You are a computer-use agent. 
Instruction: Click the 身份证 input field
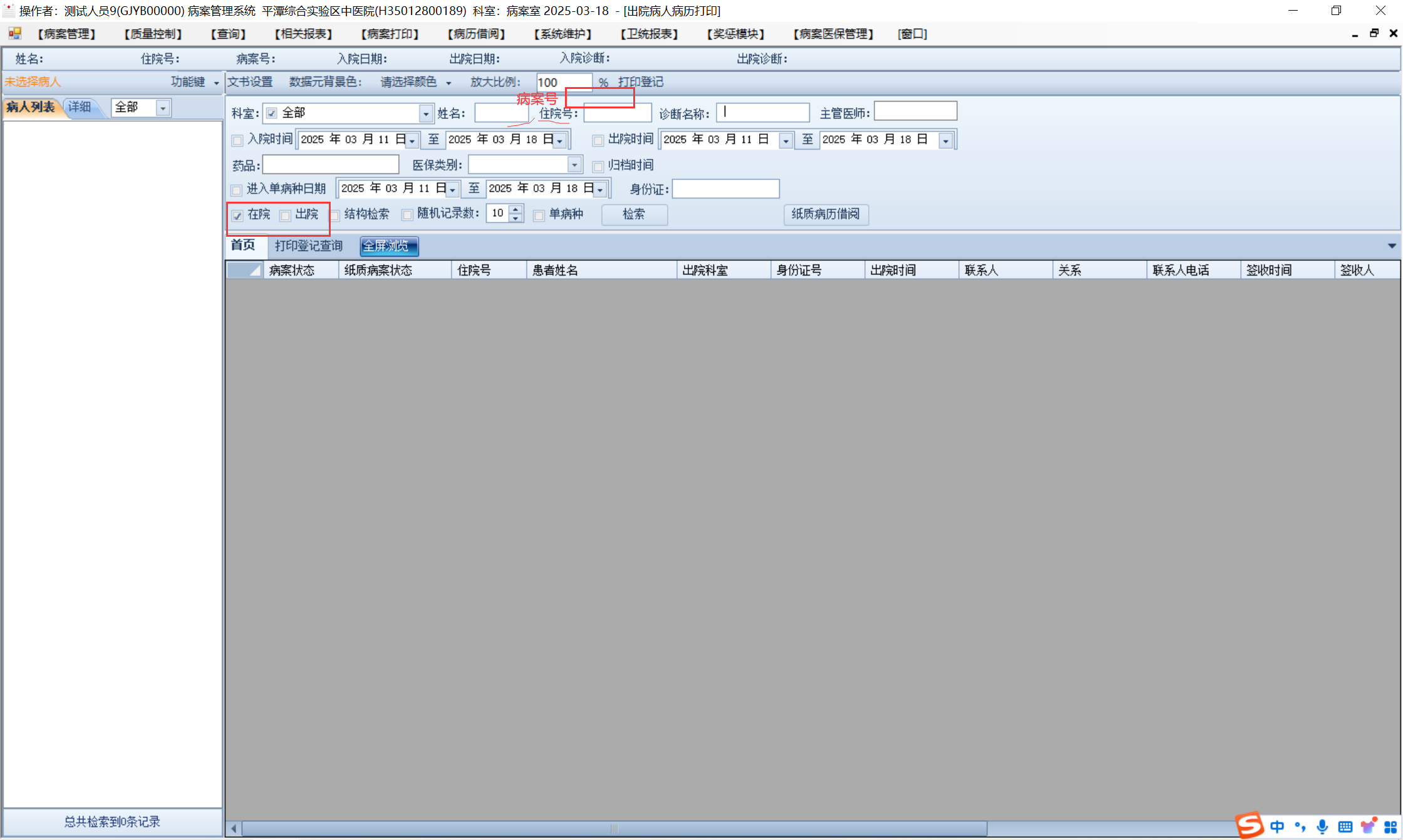click(x=725, y=189)
